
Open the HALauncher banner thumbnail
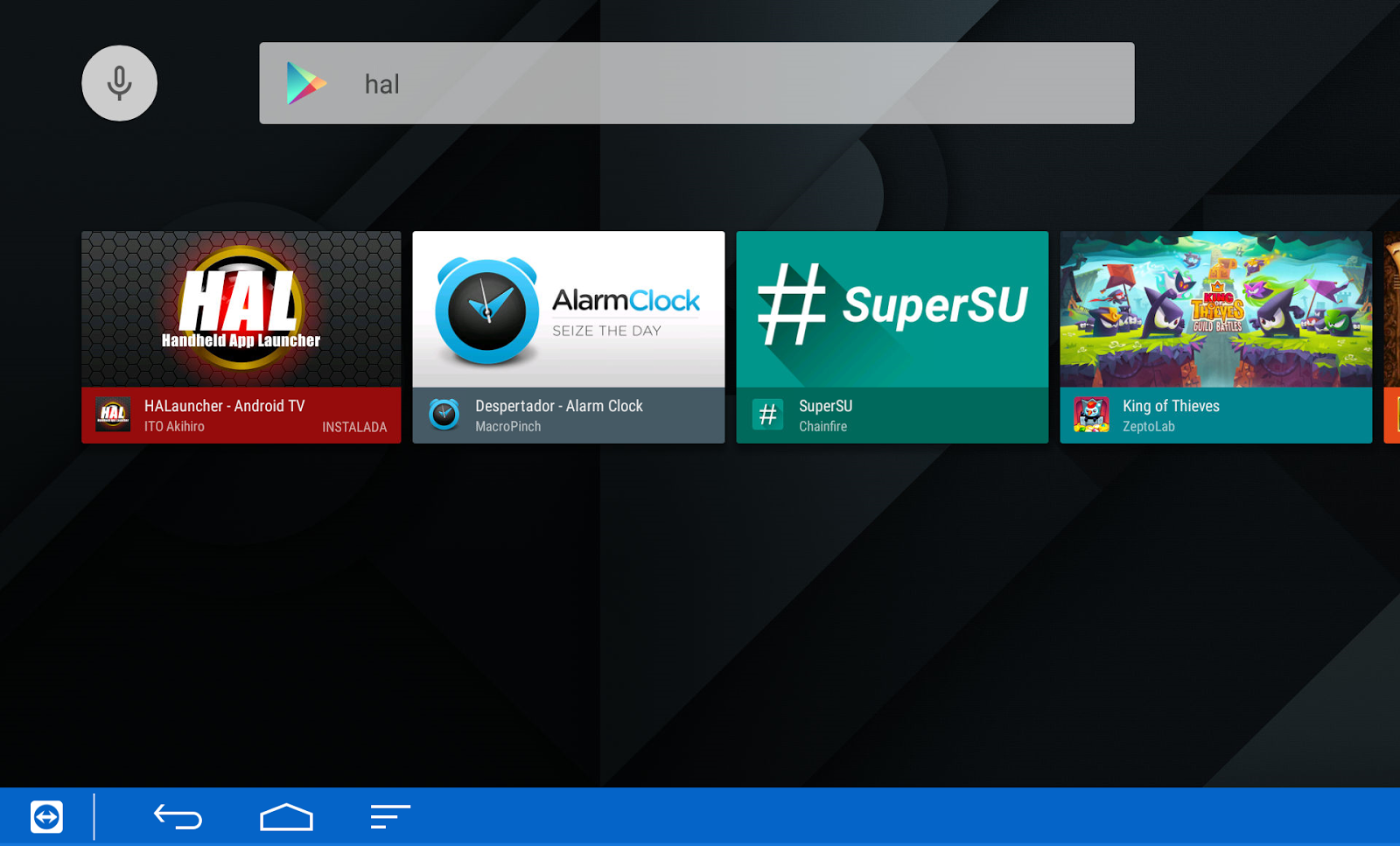241,309
